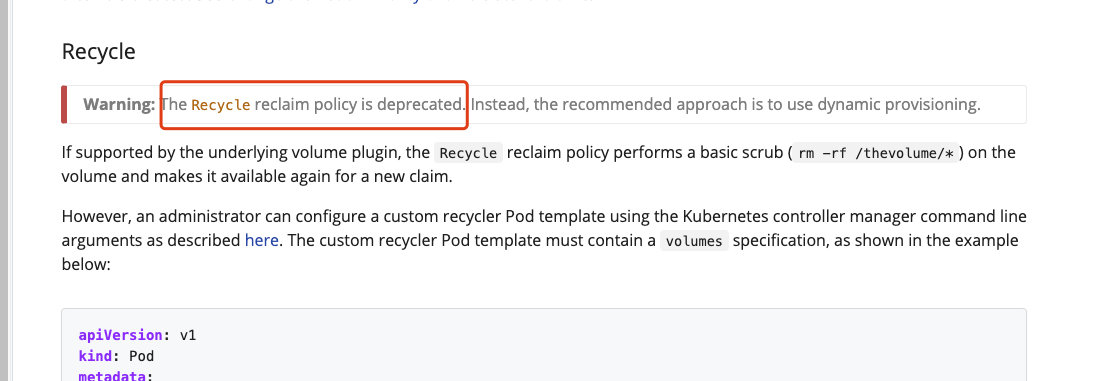
Task: Click the "Pod" value in code block
Action: click(141, 356)
